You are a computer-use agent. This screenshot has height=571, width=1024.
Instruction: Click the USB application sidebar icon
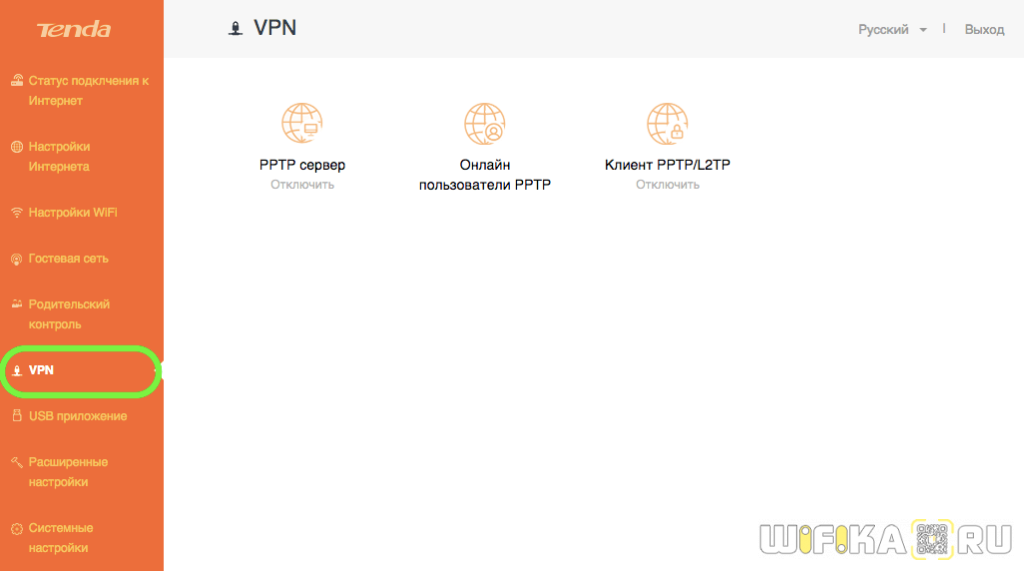(16, 416)
